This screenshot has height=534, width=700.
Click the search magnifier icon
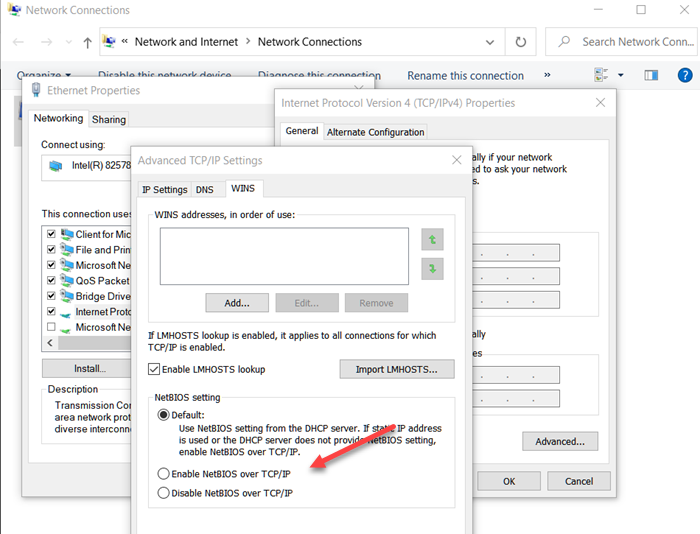(x=565, y=43)
